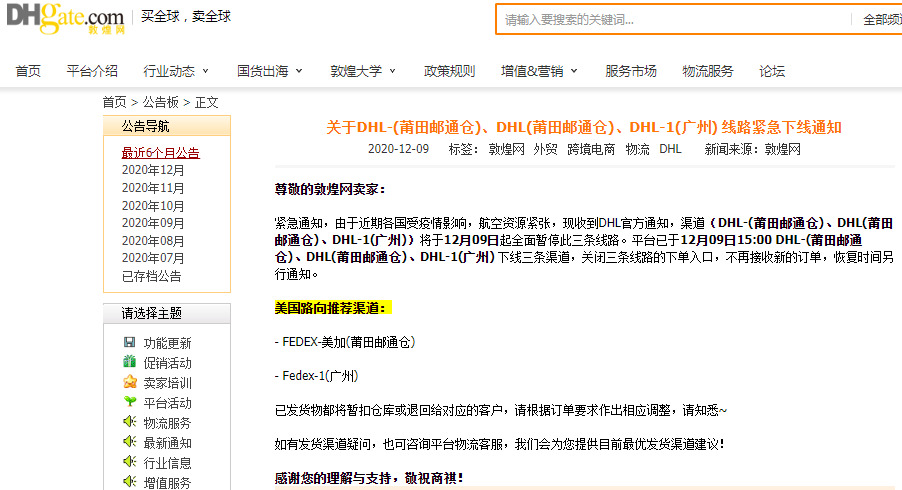The image size is (902, 490).
Task: Open the 政策规则 navigation item
Action: (449, 71)
